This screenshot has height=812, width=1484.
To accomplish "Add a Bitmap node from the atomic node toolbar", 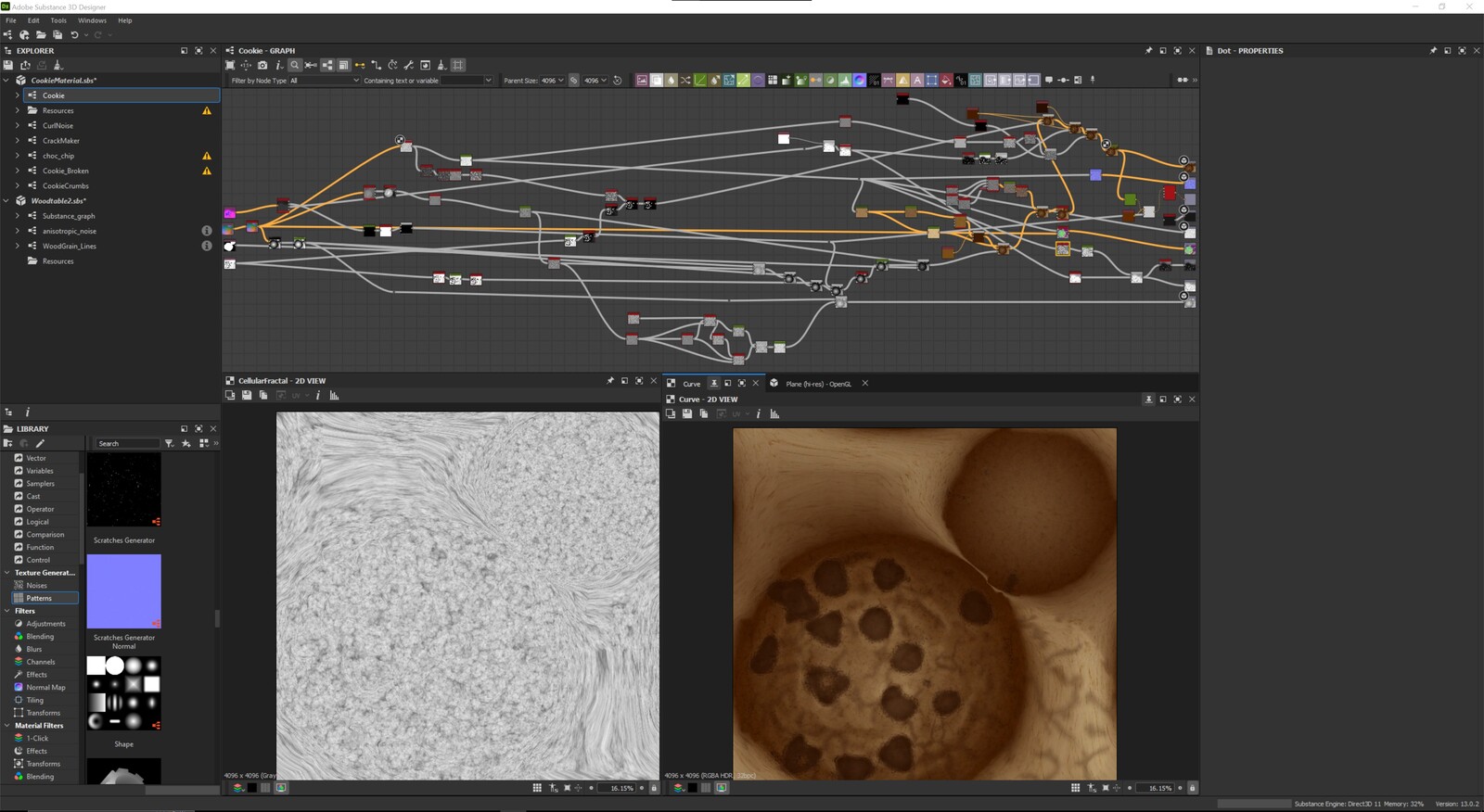I will pyautogui.click(x=642, y=81).
